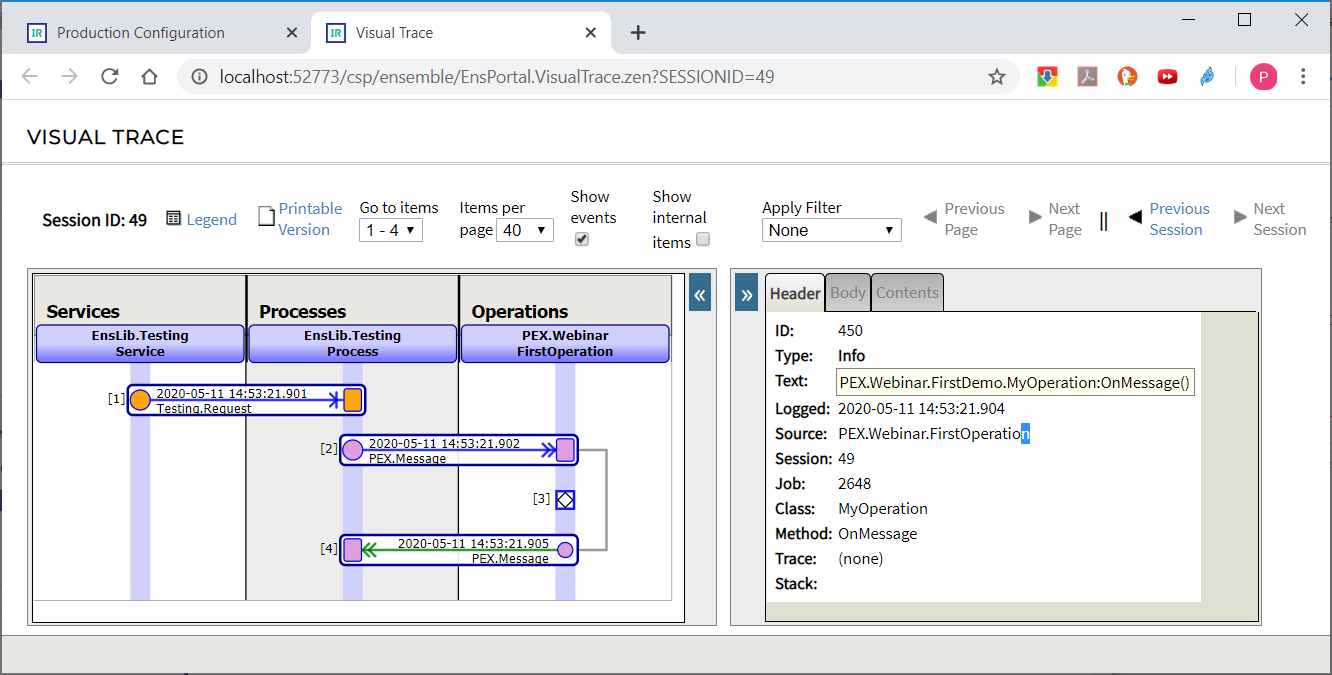Image resolution: width=1332 pixels, height=675 pixels.
Task: Click the diamond event marker at item 3
Action: 565,499
